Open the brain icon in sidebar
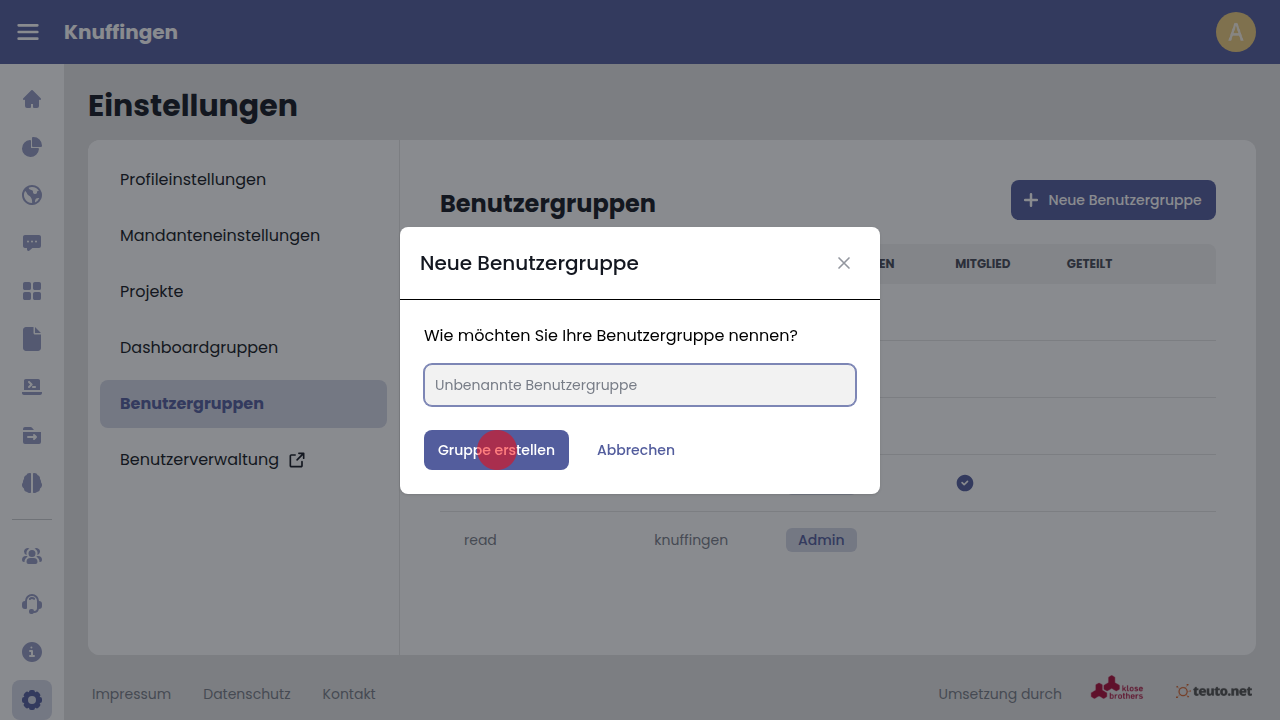The height and width of the screenshot is (720, 1280). click(32, 483)
